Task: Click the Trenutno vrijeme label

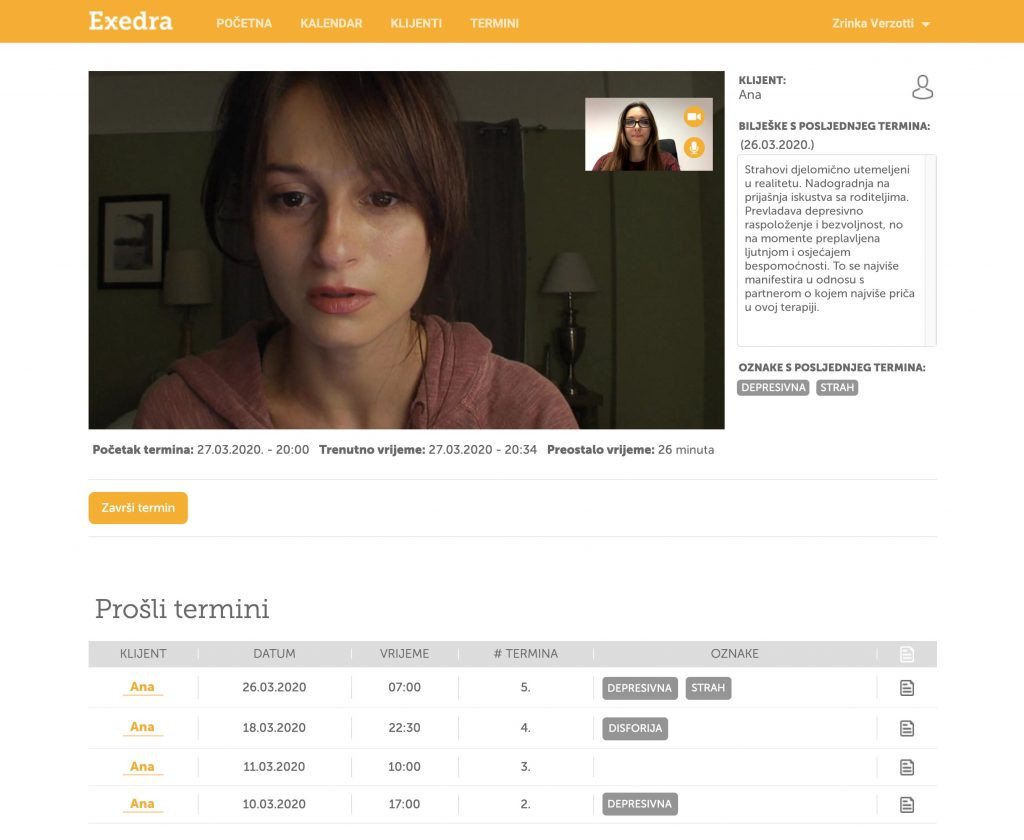Action: coord(372,450)
